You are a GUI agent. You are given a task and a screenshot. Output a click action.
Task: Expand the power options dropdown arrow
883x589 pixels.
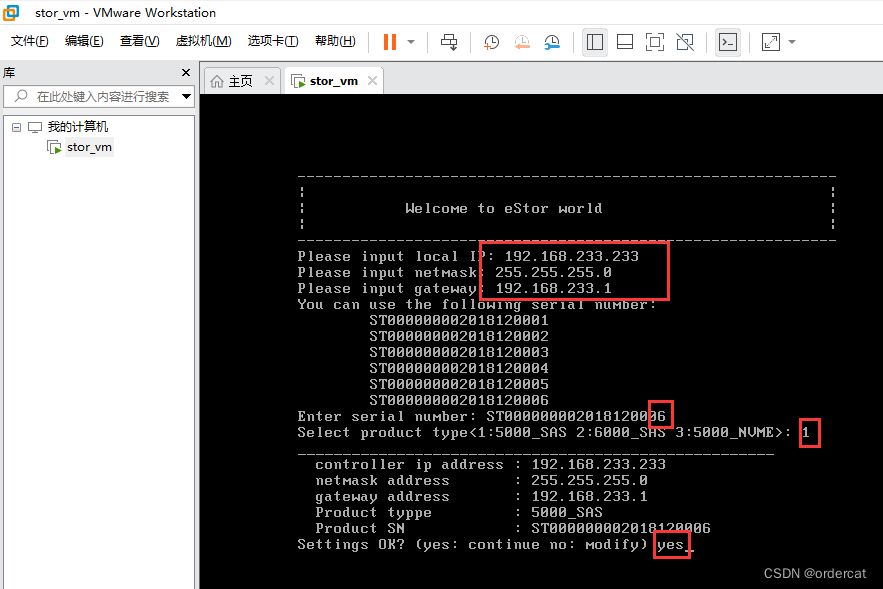411,42
